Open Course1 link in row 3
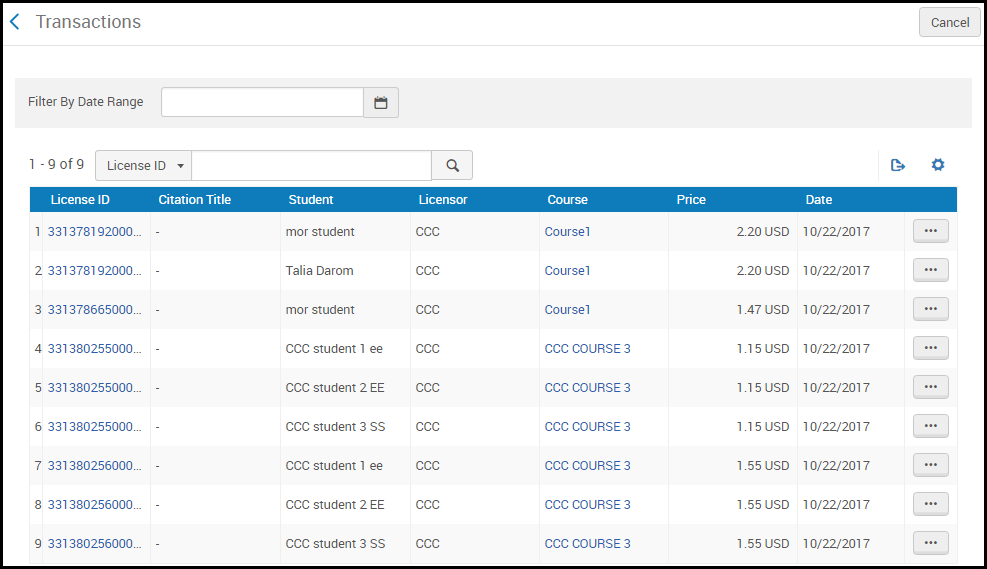 [x=567, y=310]
